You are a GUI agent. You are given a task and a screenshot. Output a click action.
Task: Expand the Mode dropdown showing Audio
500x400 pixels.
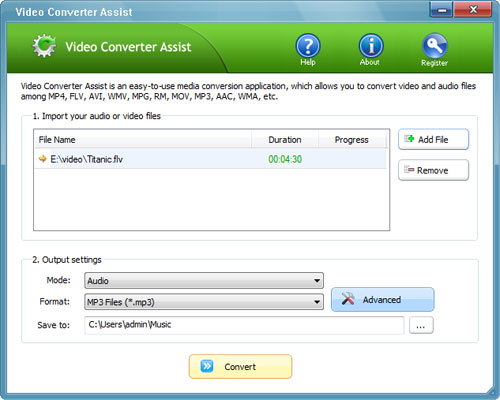click(204, 281)
